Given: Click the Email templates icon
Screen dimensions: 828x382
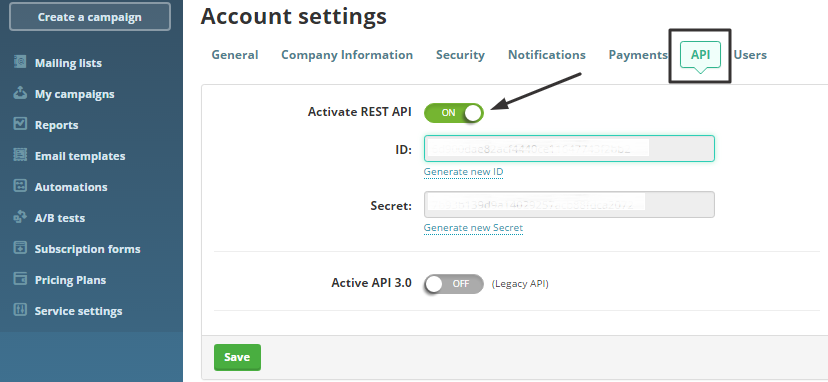Looking at the screenshot, I should 20,155.
